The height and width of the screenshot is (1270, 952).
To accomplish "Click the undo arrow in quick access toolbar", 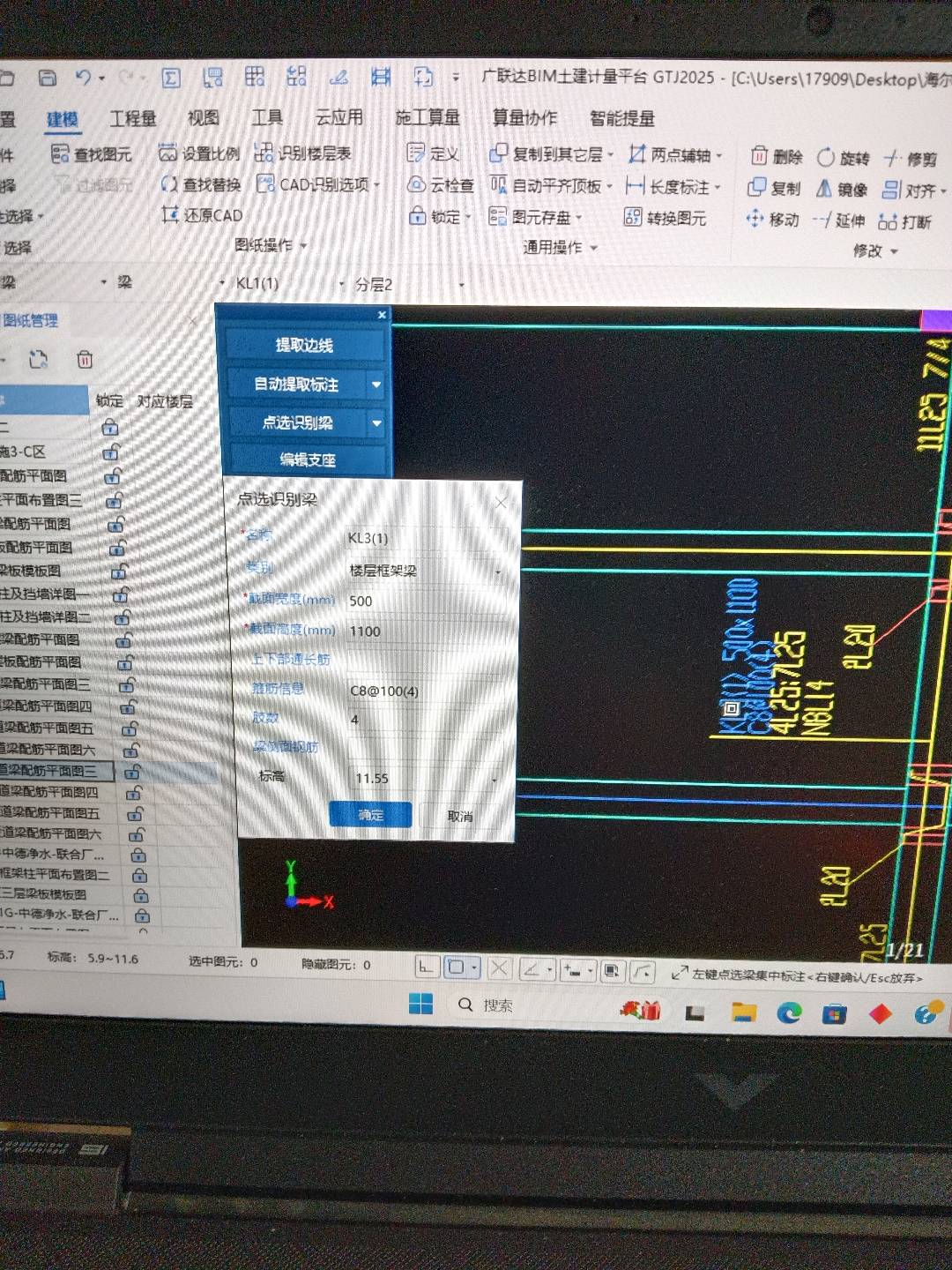I will coord(83,78).
